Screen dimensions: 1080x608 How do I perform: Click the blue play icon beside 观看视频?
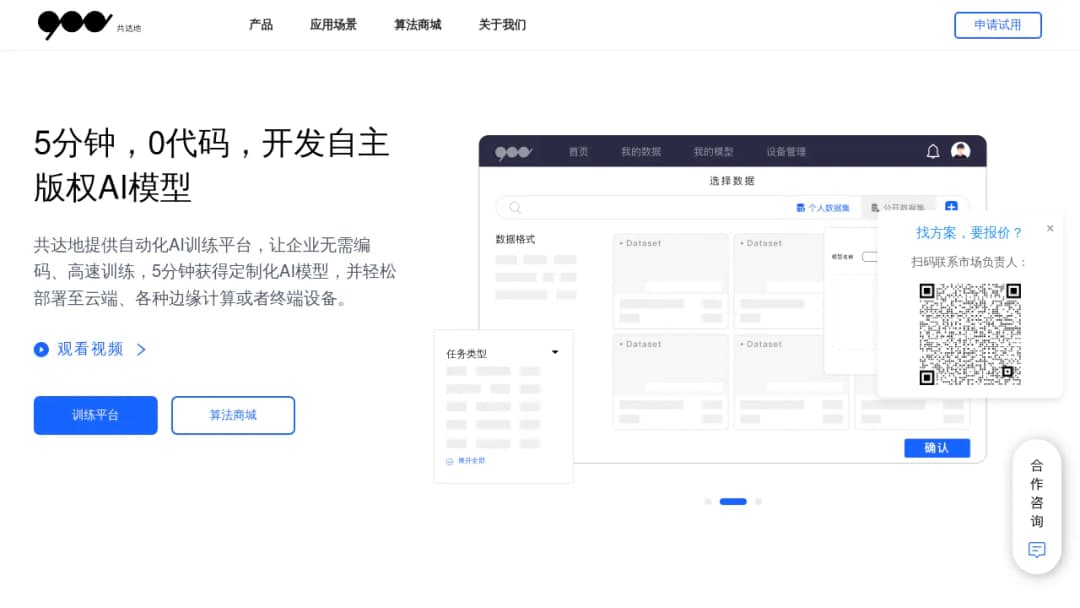[41, 350]
